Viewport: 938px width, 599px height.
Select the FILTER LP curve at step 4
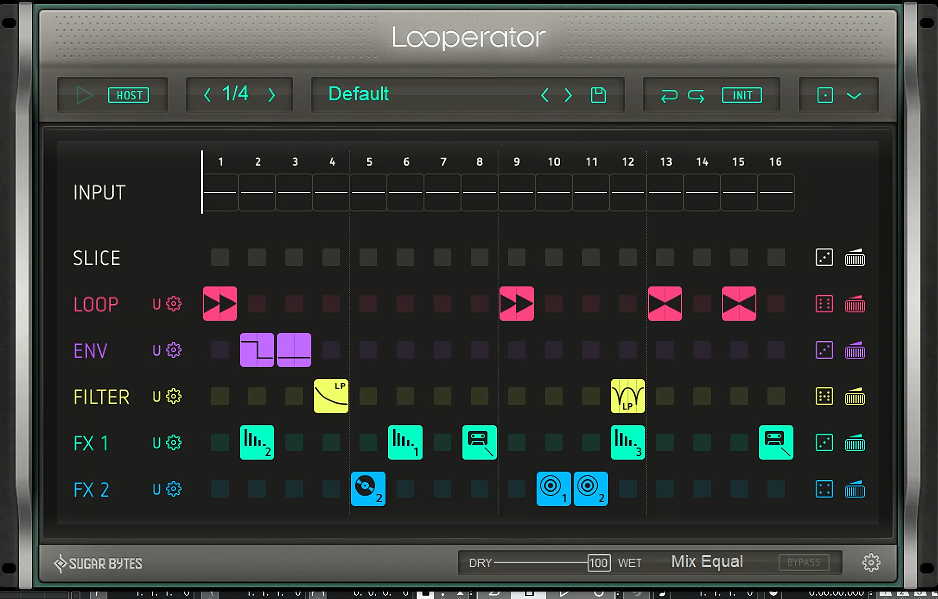[331, 396]
